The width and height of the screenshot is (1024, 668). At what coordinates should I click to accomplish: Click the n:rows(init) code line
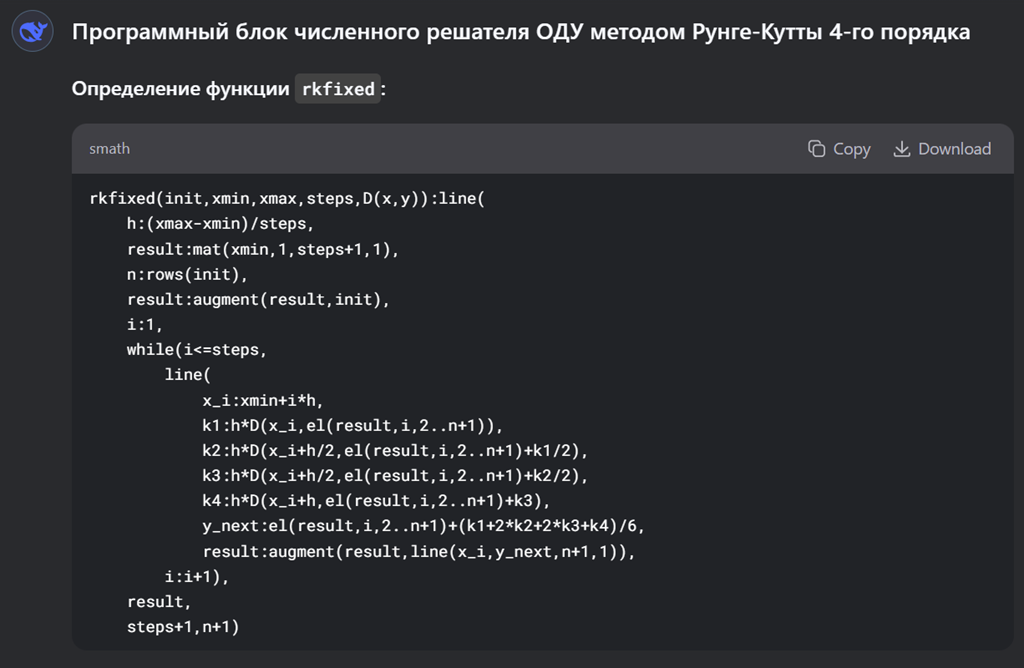coord(186,274)
